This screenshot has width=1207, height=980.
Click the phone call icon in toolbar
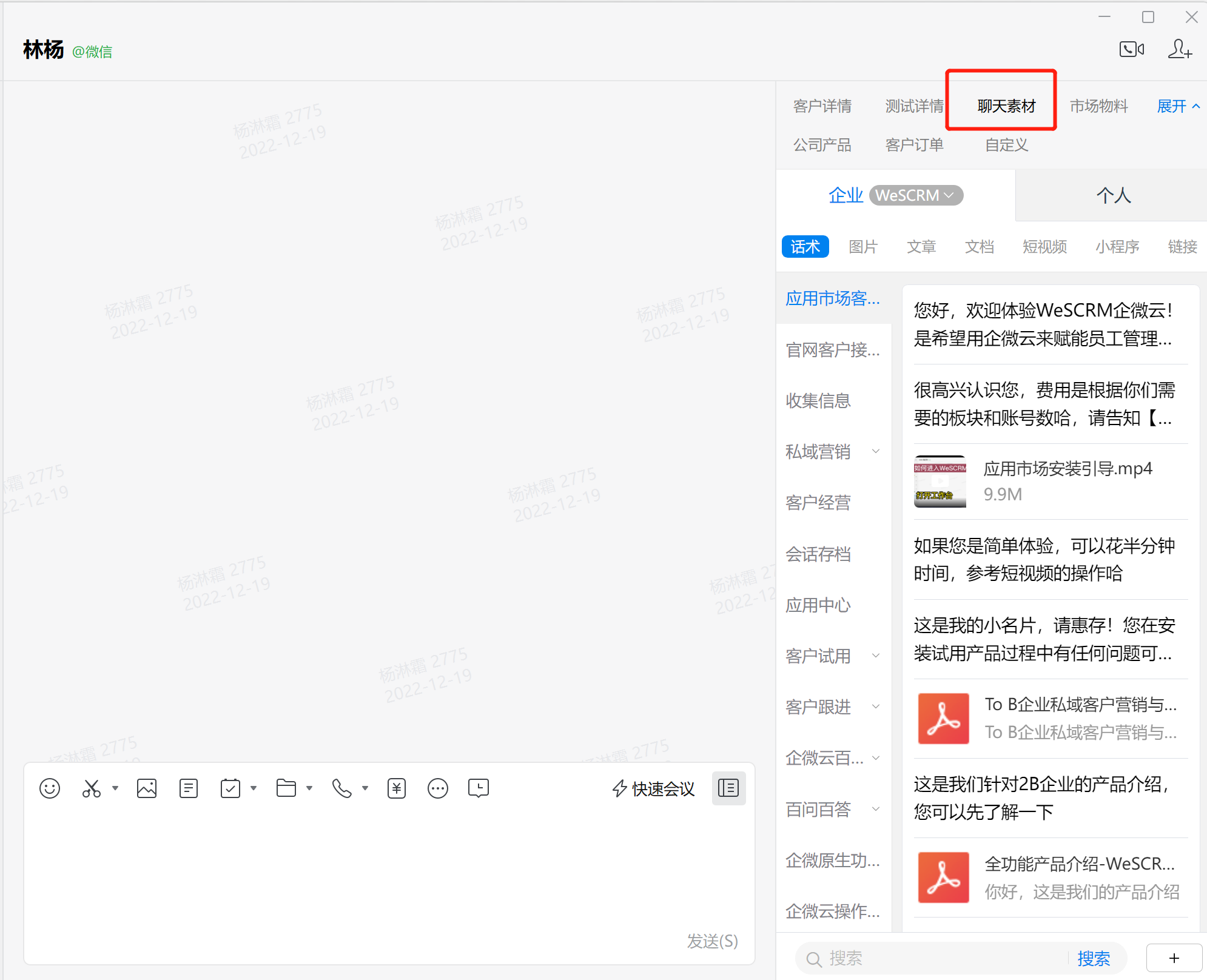click(x=342, y=788)
